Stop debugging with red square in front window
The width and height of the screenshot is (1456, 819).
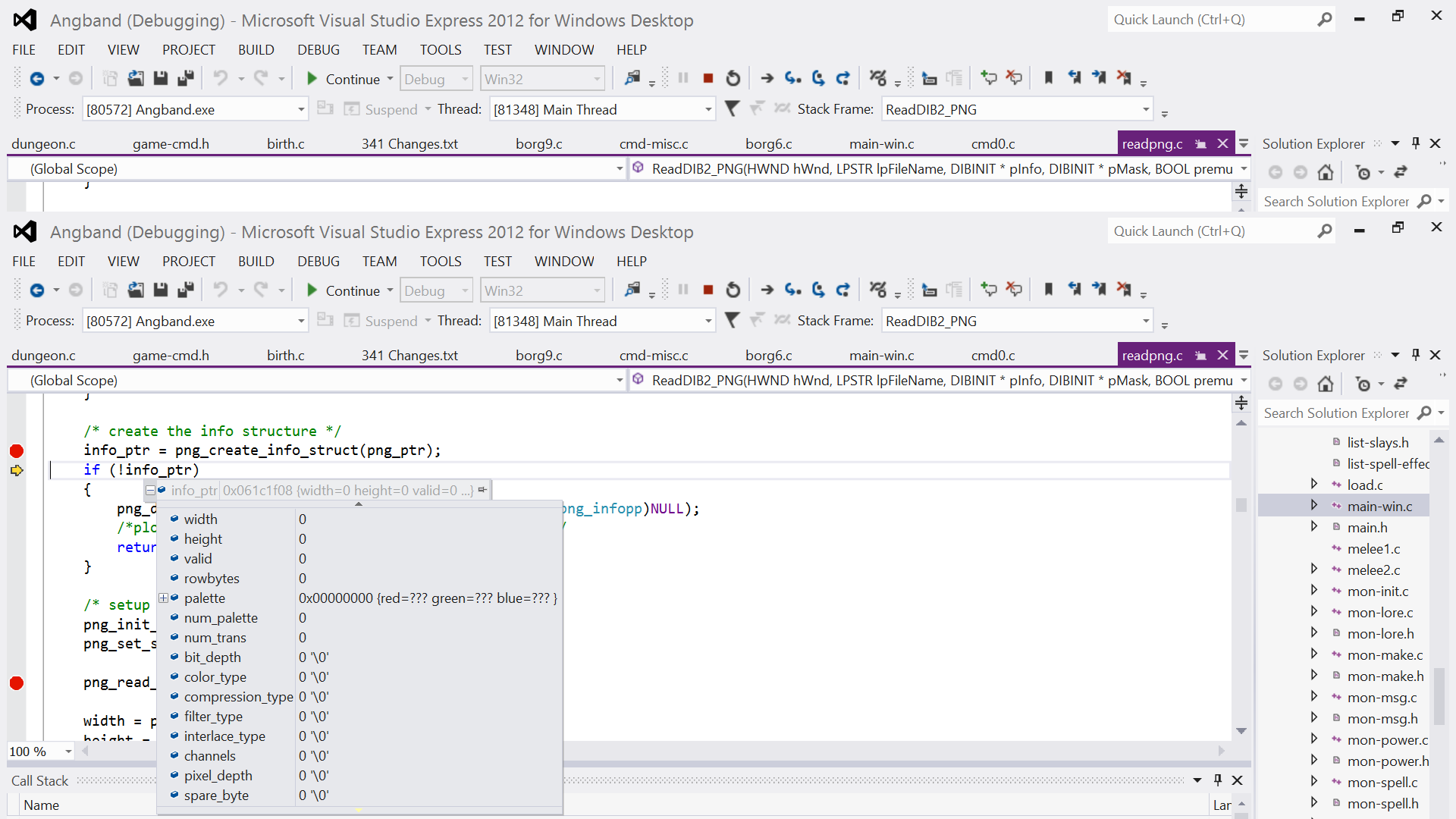pos(708,290)
